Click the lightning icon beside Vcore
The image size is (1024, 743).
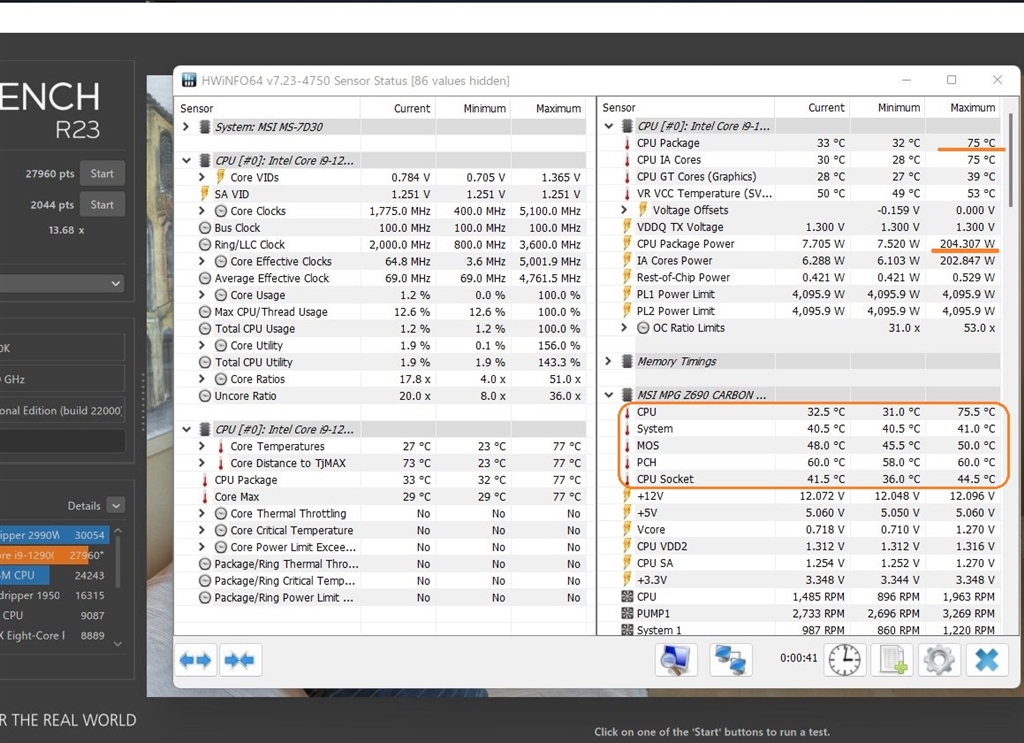pos(627,529)
